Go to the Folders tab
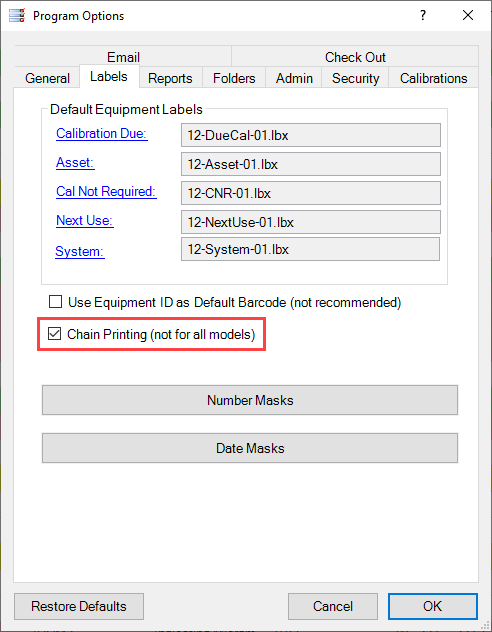 click(234, 78)
